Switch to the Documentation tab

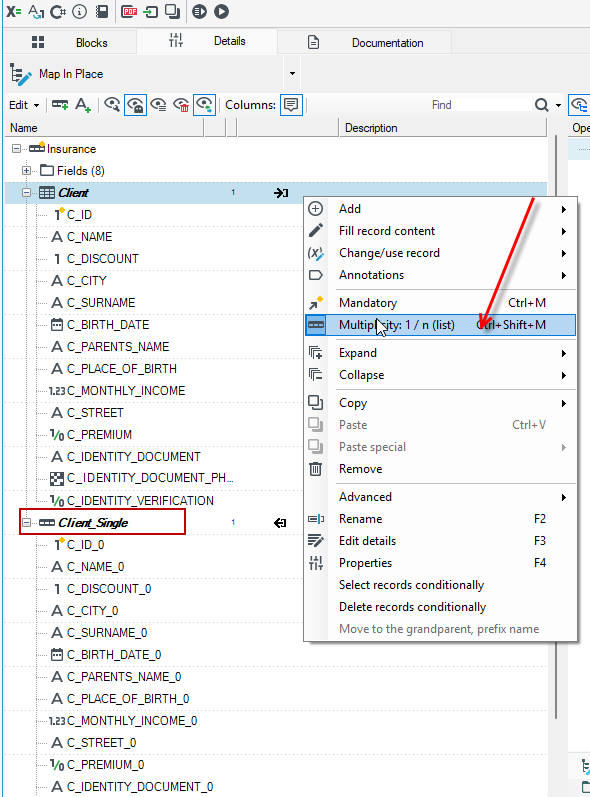click(x=365, y=43)
